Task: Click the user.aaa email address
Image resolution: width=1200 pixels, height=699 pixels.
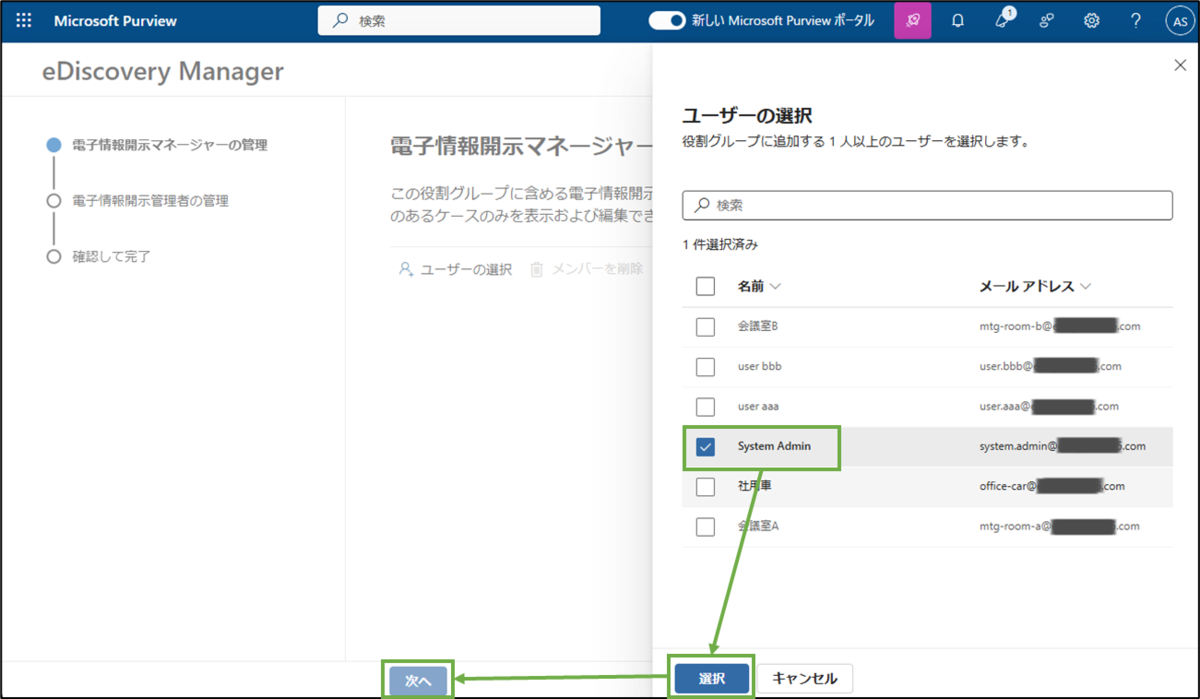Action: point(1049,406)
